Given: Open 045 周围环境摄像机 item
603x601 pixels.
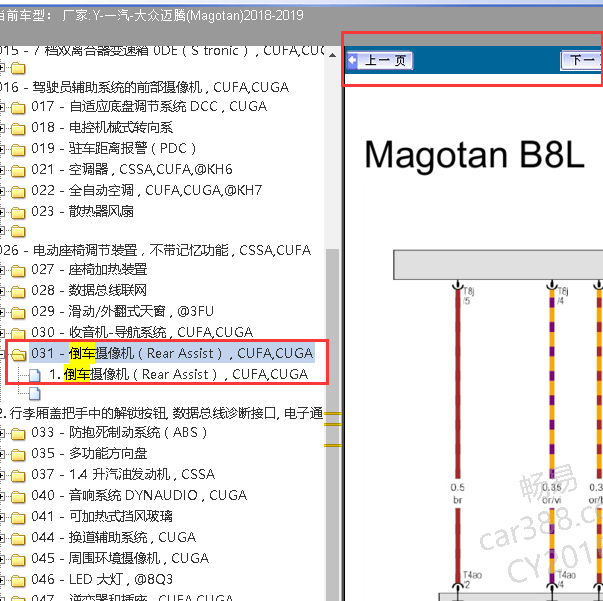Looking at the screenshot, I should click(120, 559).
